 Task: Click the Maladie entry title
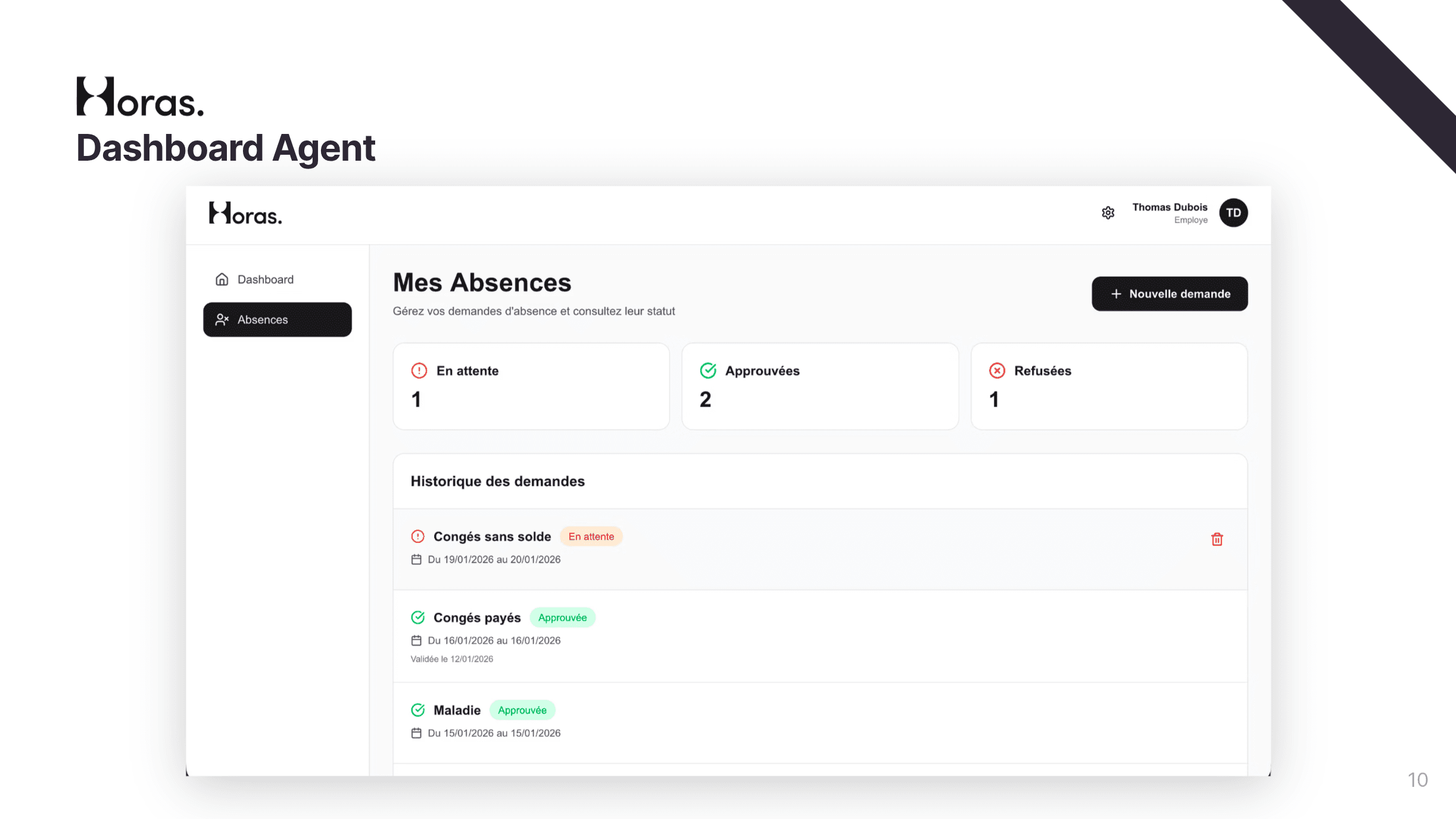457,710
